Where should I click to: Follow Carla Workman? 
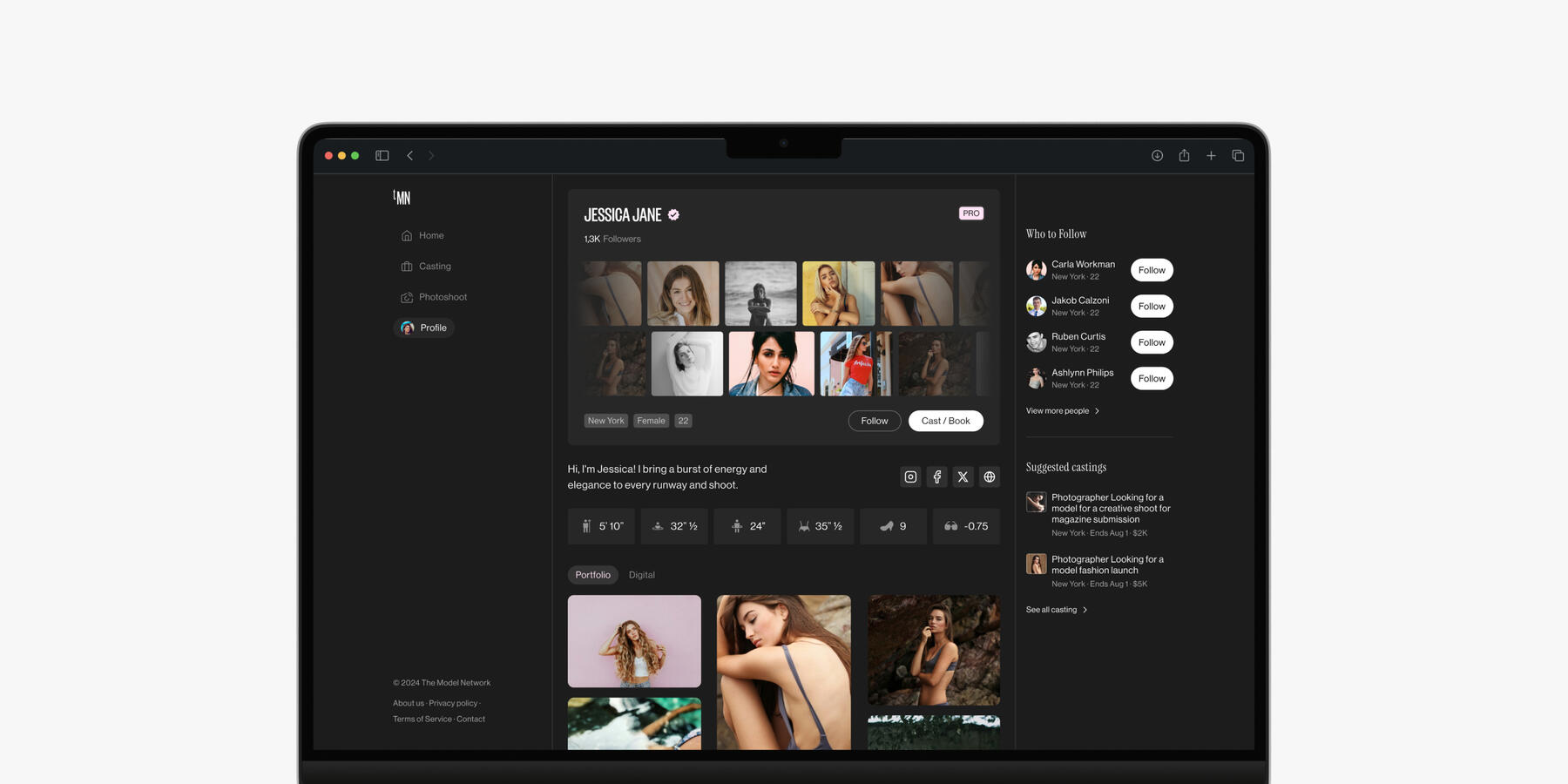[1151, 270]
